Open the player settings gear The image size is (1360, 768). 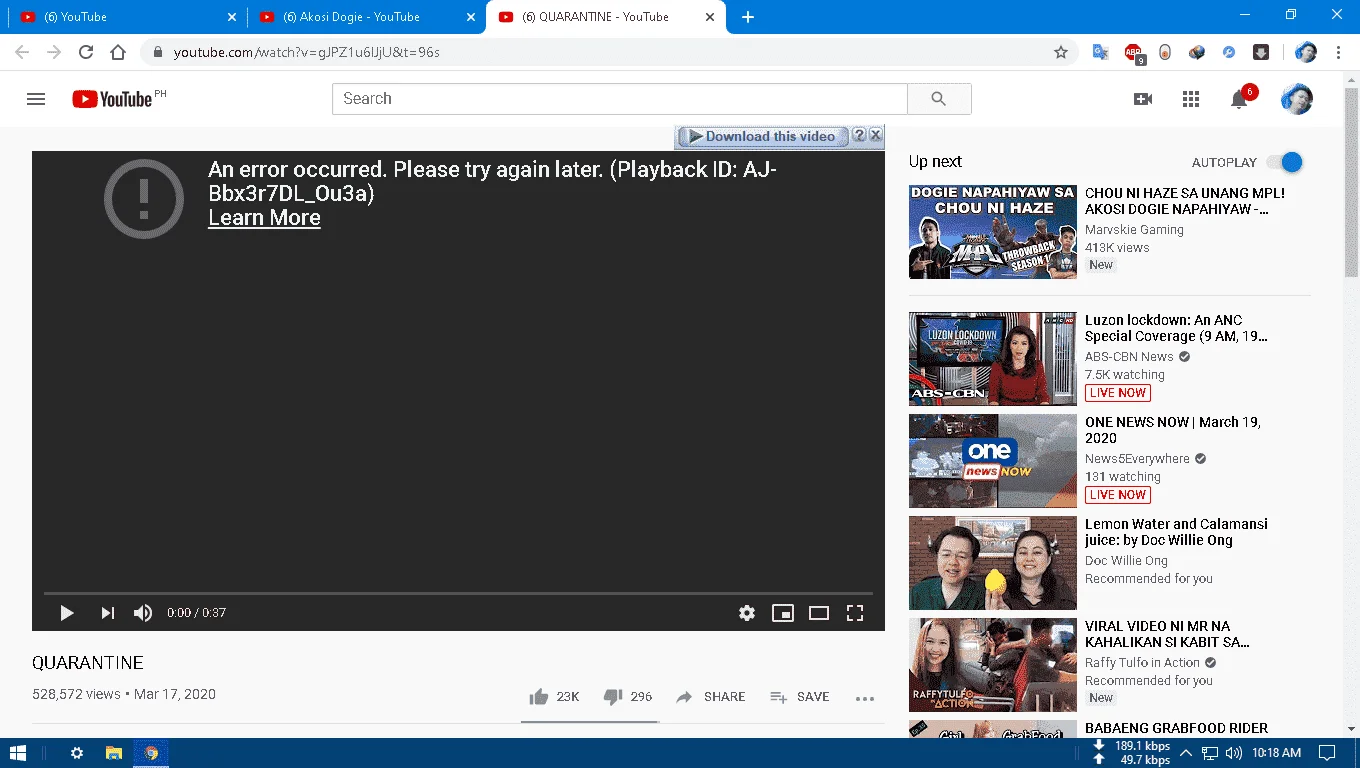coord(747,613)
